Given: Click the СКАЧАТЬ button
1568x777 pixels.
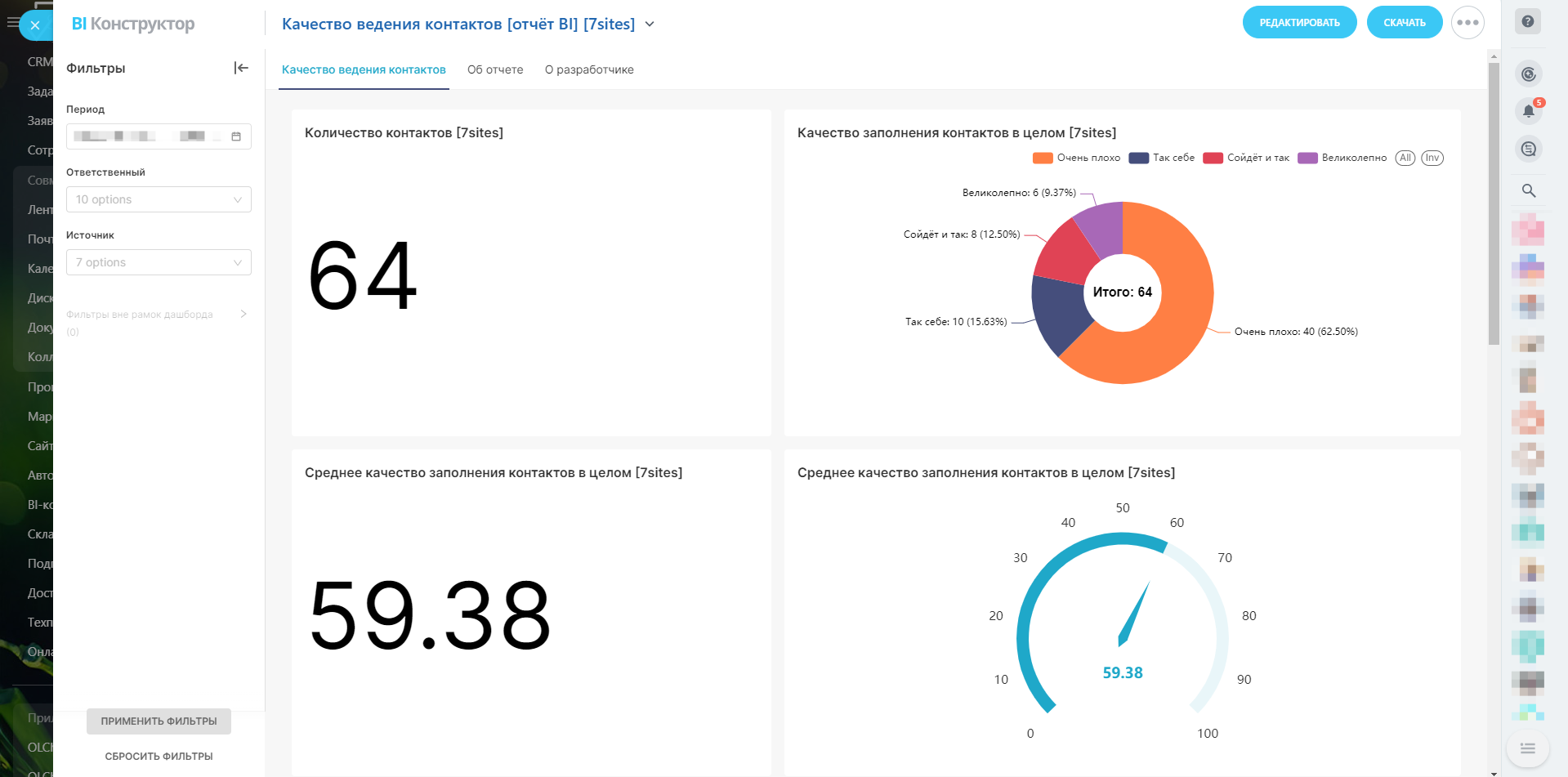Looking at the screenshot, I should pos(1405,23).
